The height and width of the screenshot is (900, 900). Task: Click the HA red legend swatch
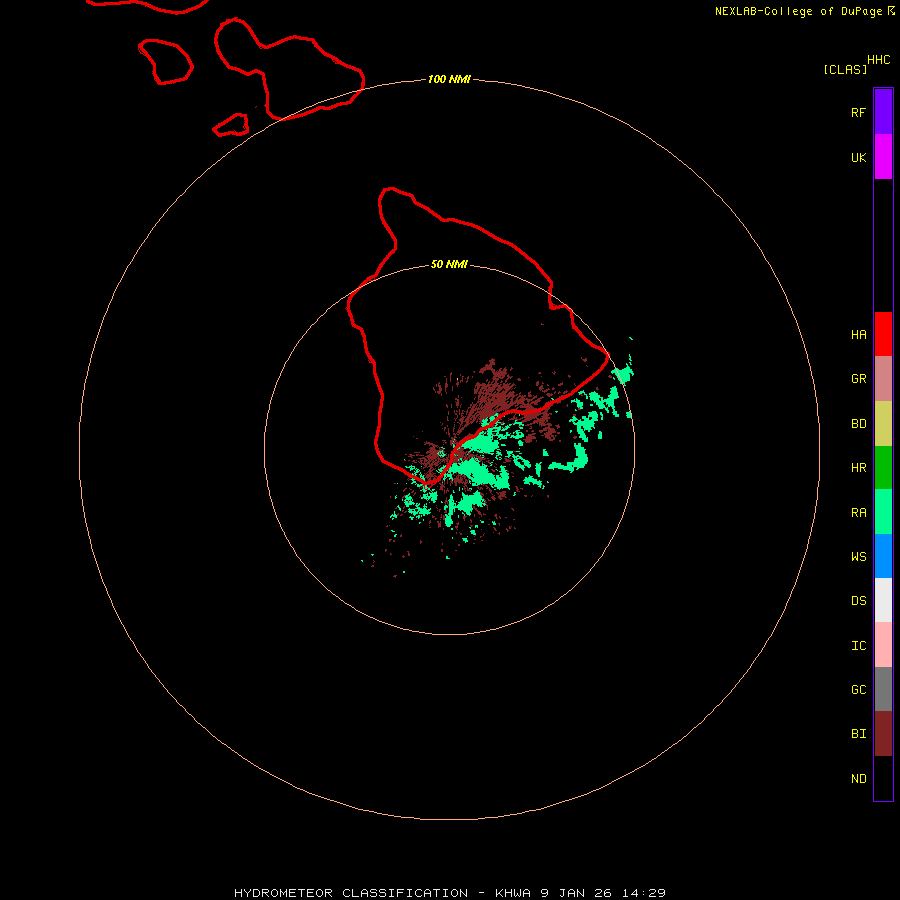(883, 334)
